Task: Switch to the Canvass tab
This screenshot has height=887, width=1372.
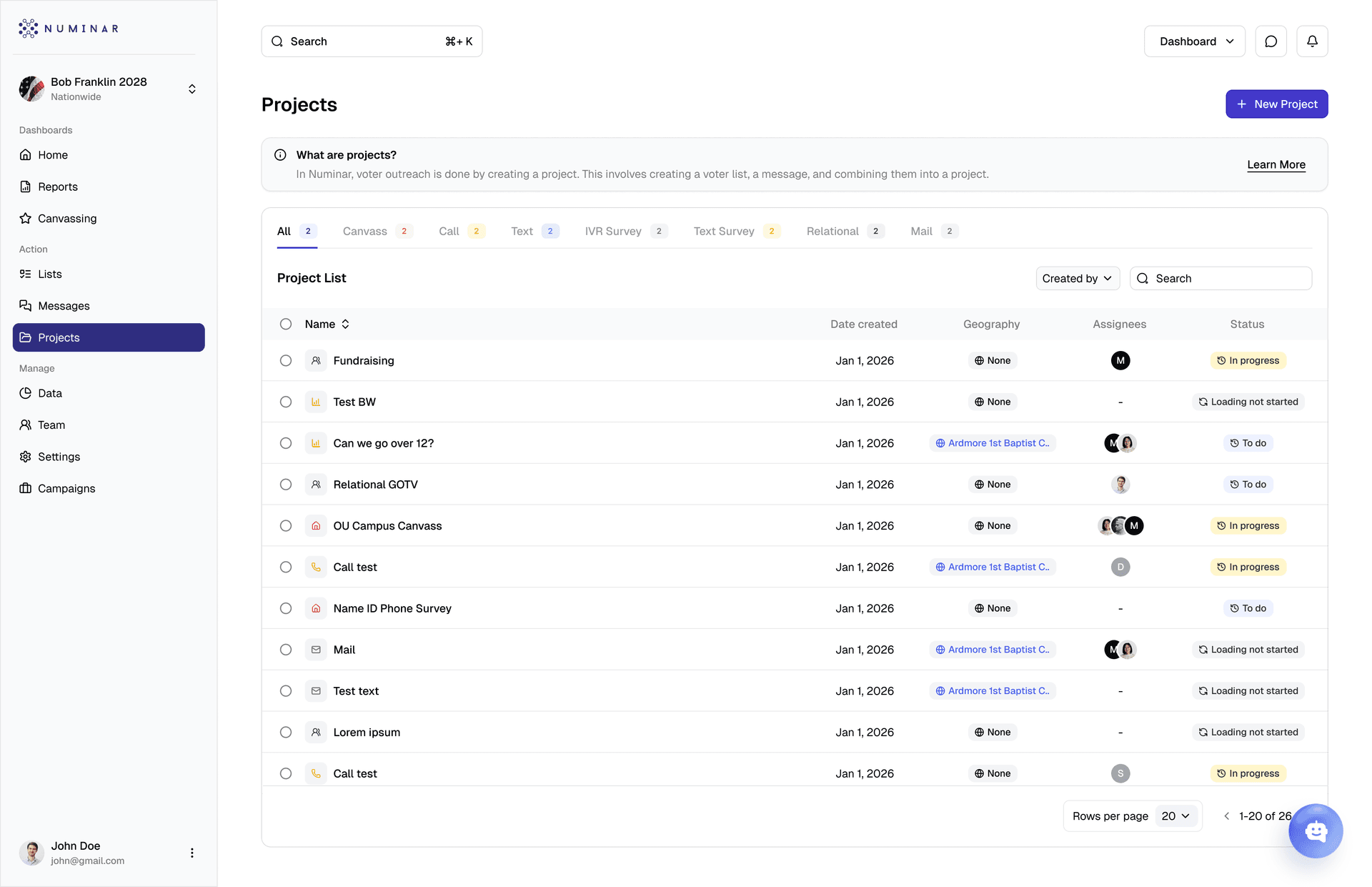Action: pos(377,232)
